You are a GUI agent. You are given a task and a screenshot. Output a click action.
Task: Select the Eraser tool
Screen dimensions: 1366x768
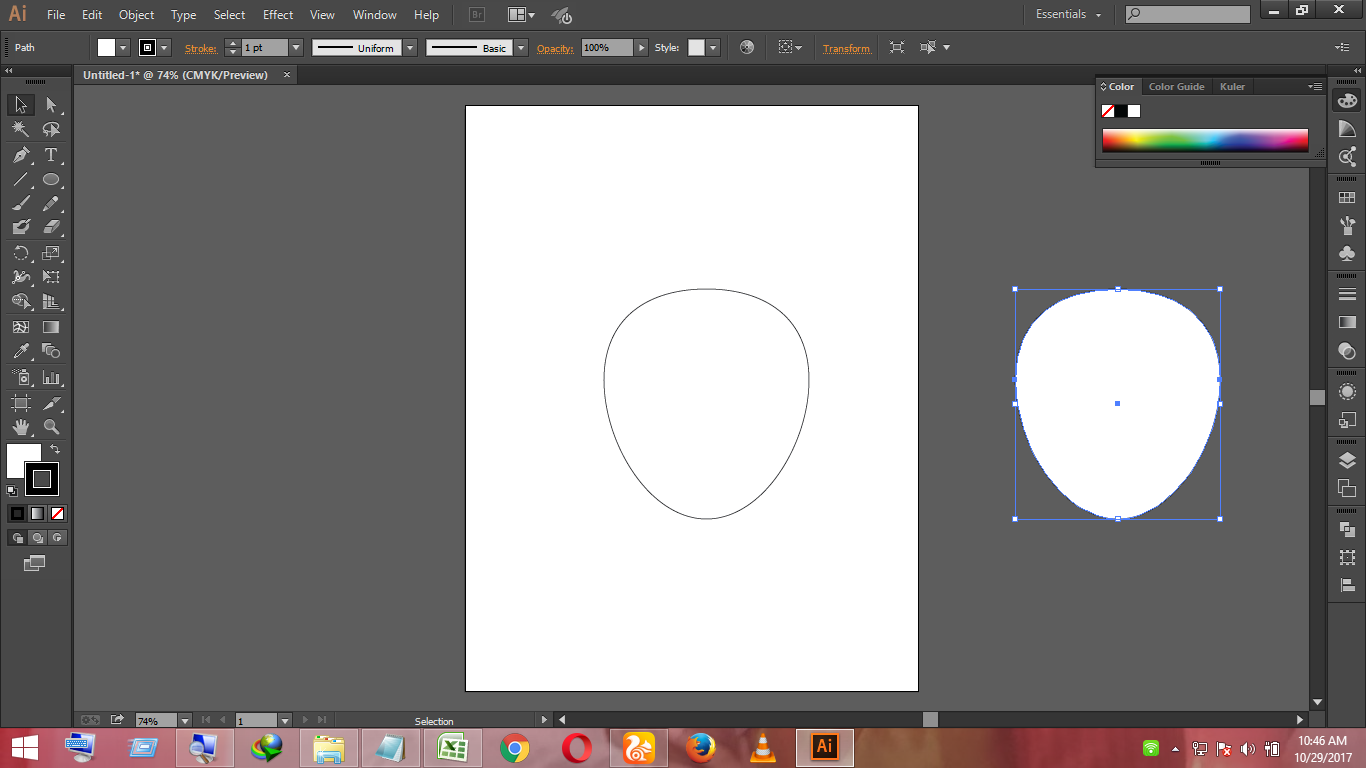click(x=51, y=228)
